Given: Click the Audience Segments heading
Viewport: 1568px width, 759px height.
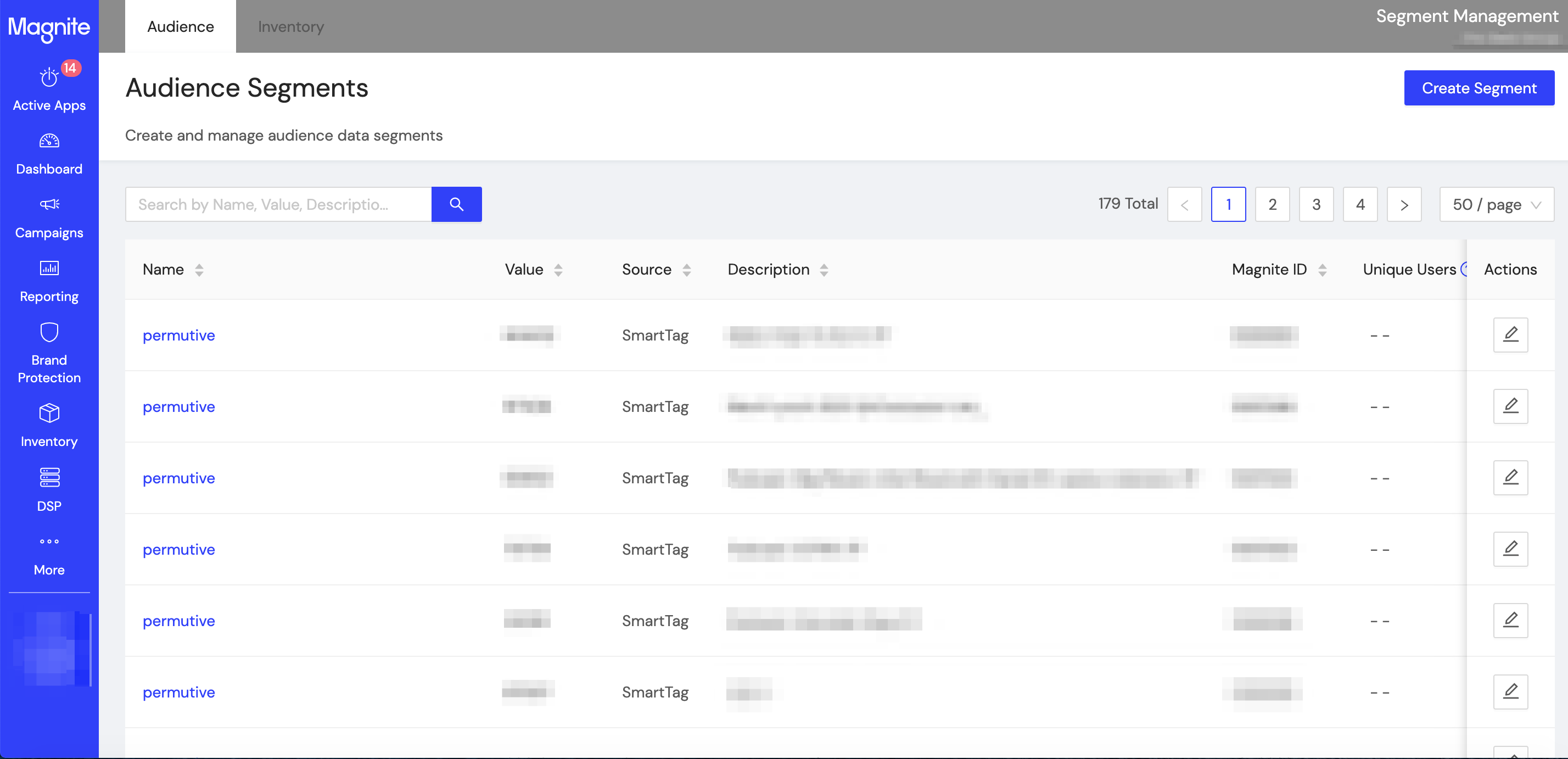Looking at the screenshot, I should (x=247, y=88).
